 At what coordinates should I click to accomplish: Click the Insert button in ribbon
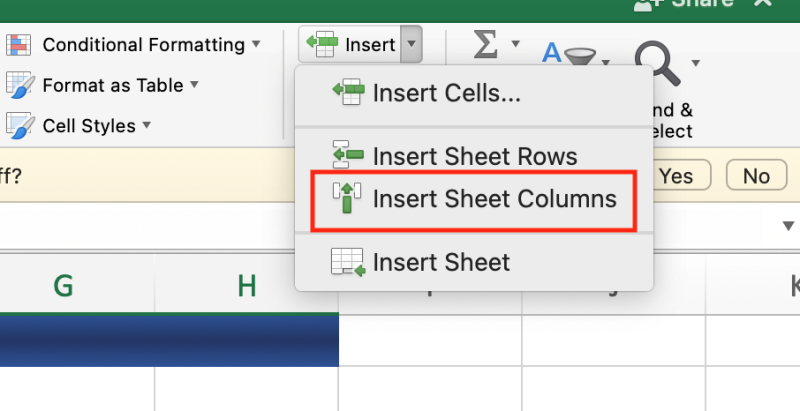(351, 44)
